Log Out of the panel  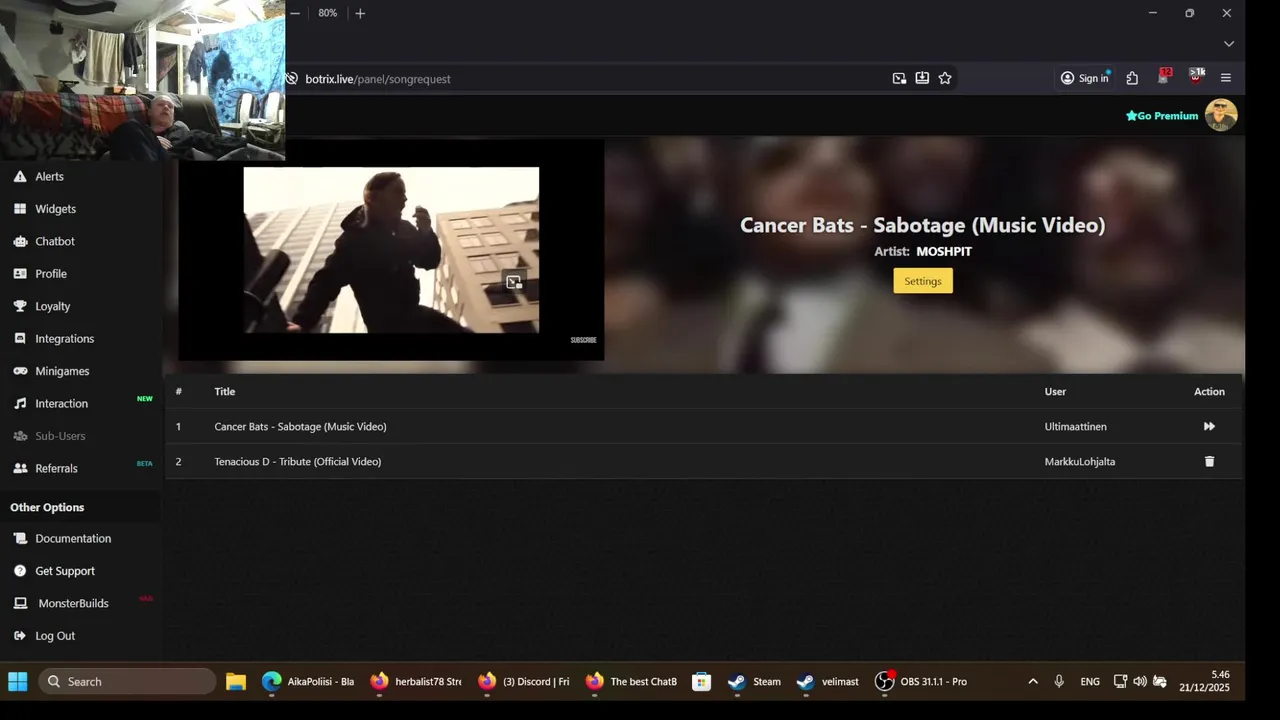[55, 636]
